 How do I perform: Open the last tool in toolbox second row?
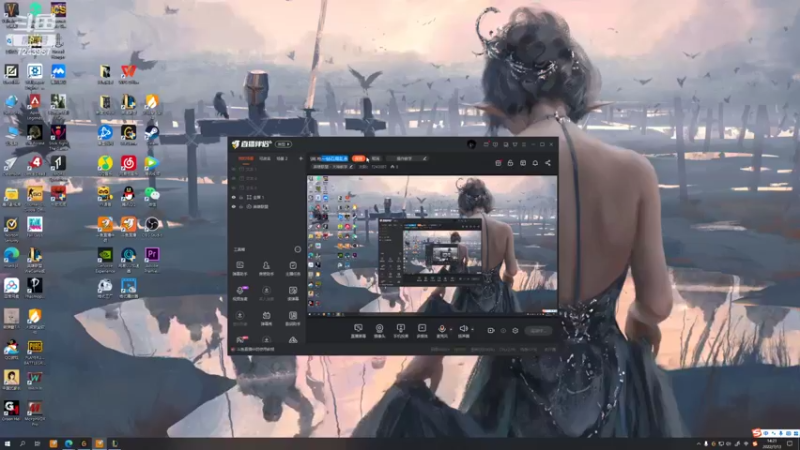(293, 293)
